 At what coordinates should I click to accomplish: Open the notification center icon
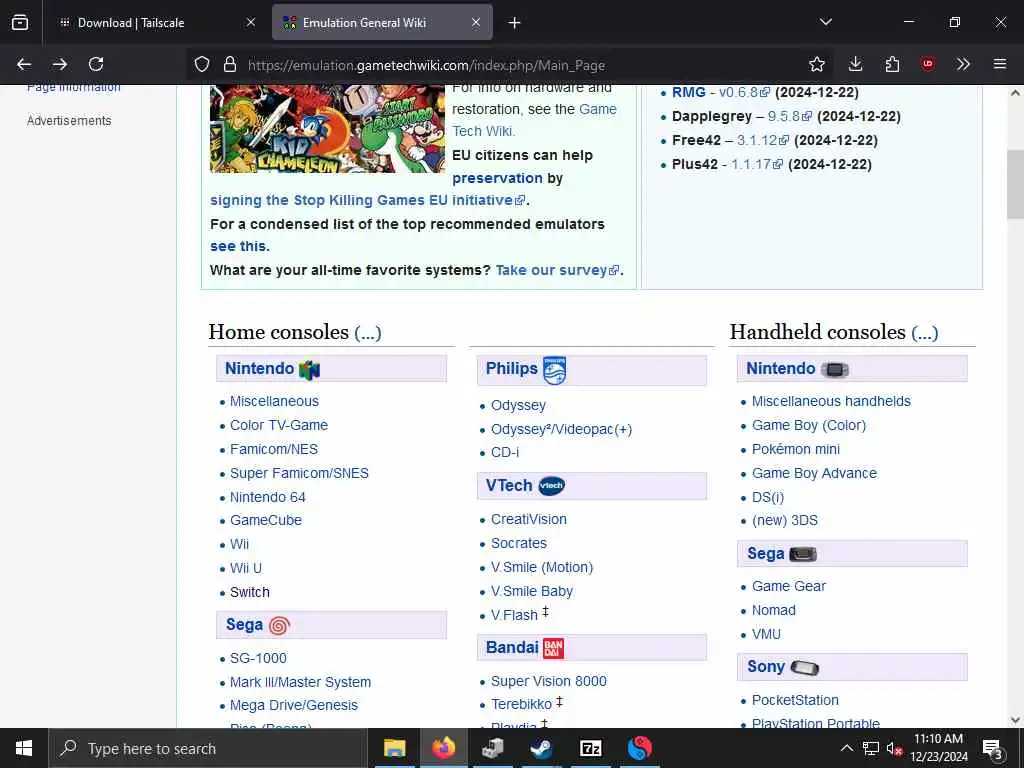(x=993, y=748)
